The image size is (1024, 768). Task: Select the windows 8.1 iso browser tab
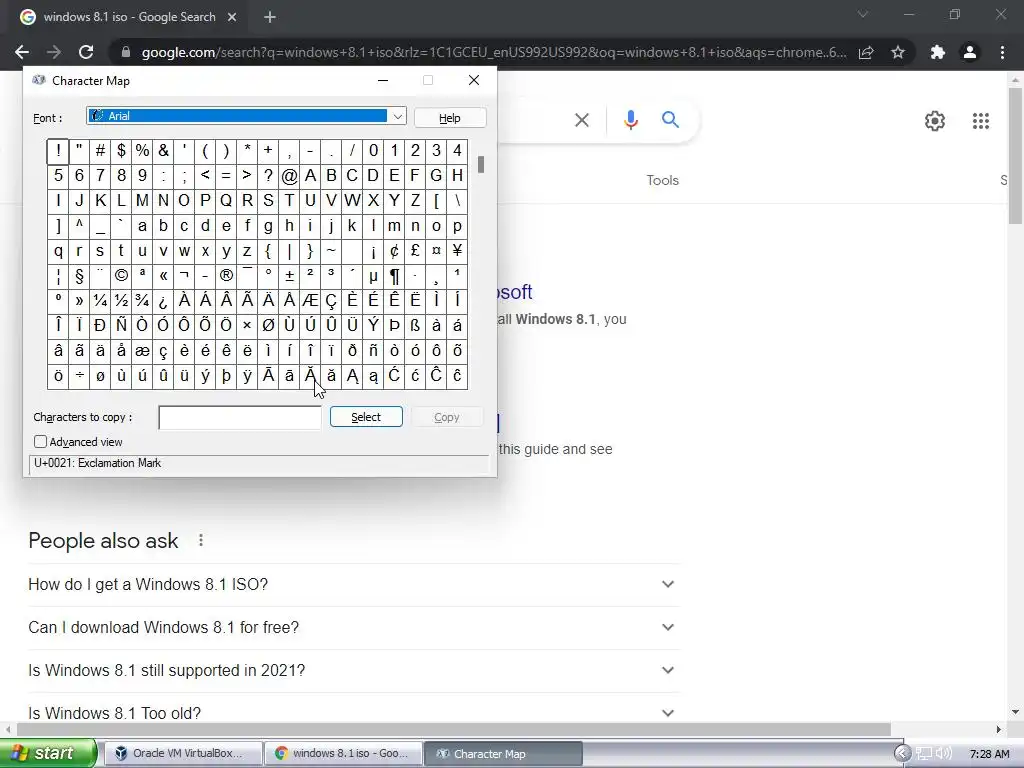[x=129, y=17]
